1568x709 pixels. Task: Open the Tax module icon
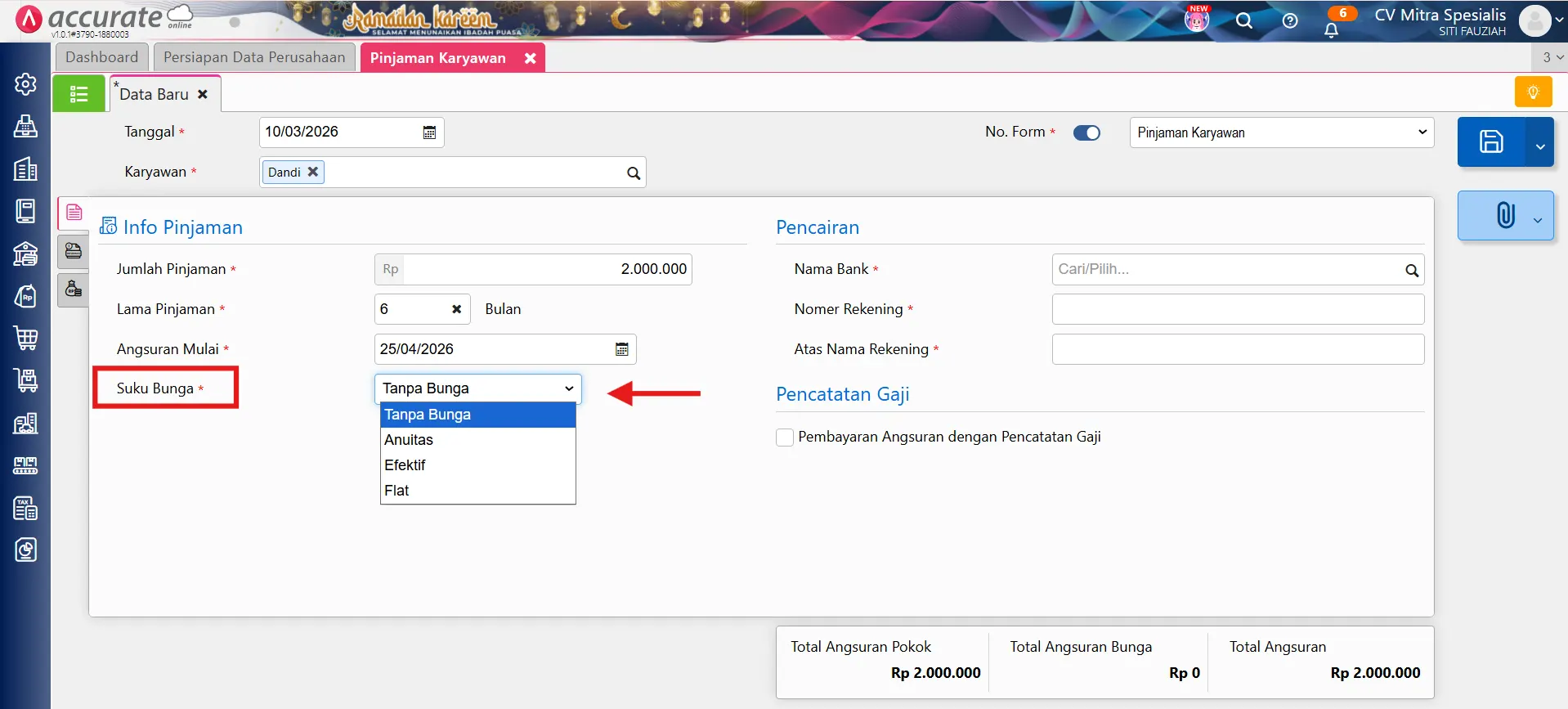pyautogui.click(x=25, y=508)
